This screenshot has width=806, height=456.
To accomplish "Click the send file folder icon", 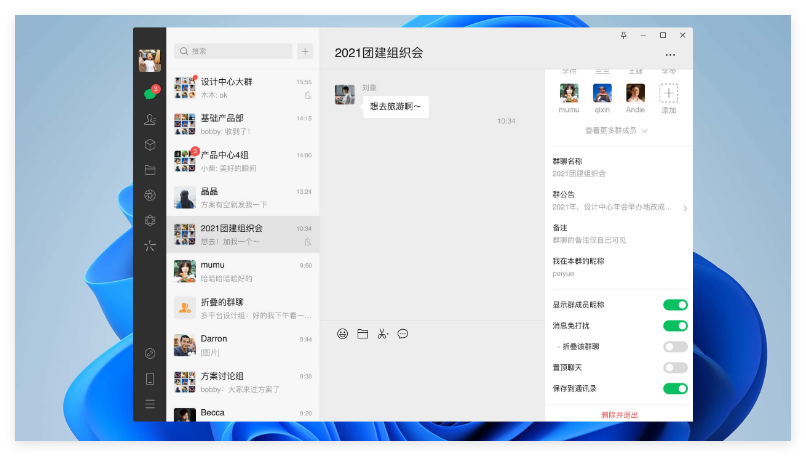I will [362, 334].
